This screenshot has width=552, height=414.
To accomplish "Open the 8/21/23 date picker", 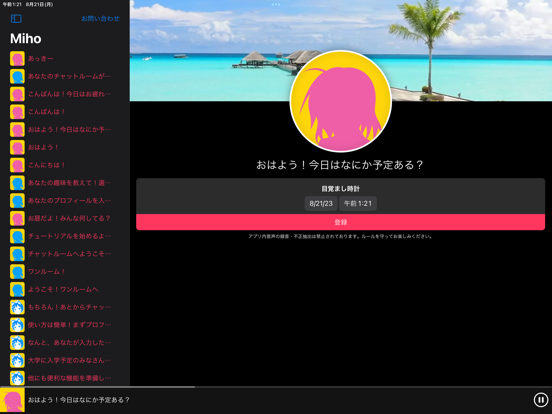I will [x=321, y=203].
